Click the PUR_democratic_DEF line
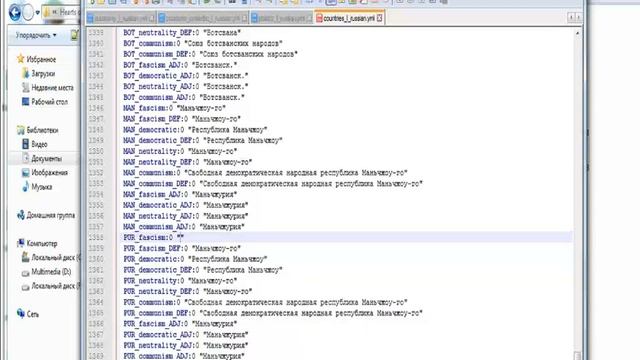This screenshot has width=640, height=360. [203, 270]
